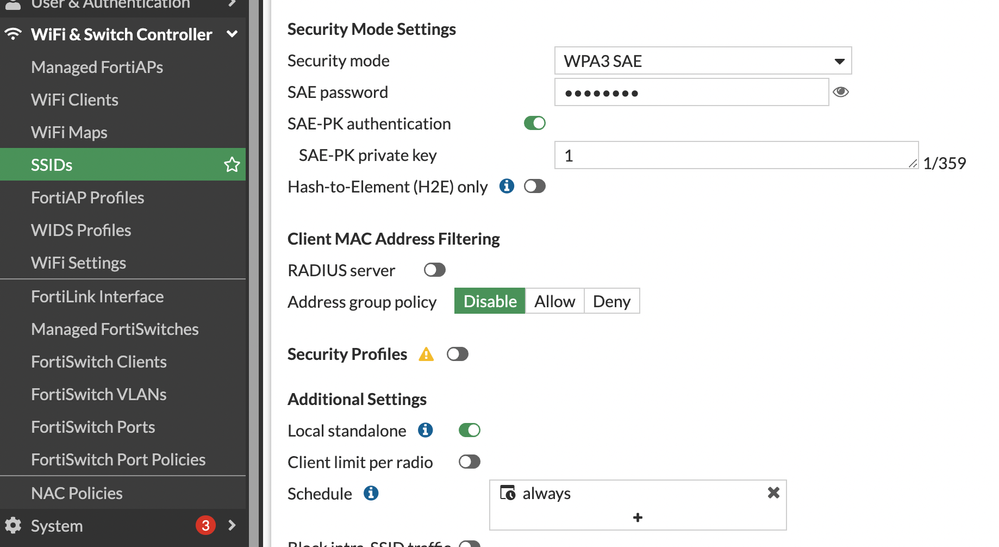Disable SAE-PK authentication toggle
The width and height of the screenshot is (999, 547).
535,123
